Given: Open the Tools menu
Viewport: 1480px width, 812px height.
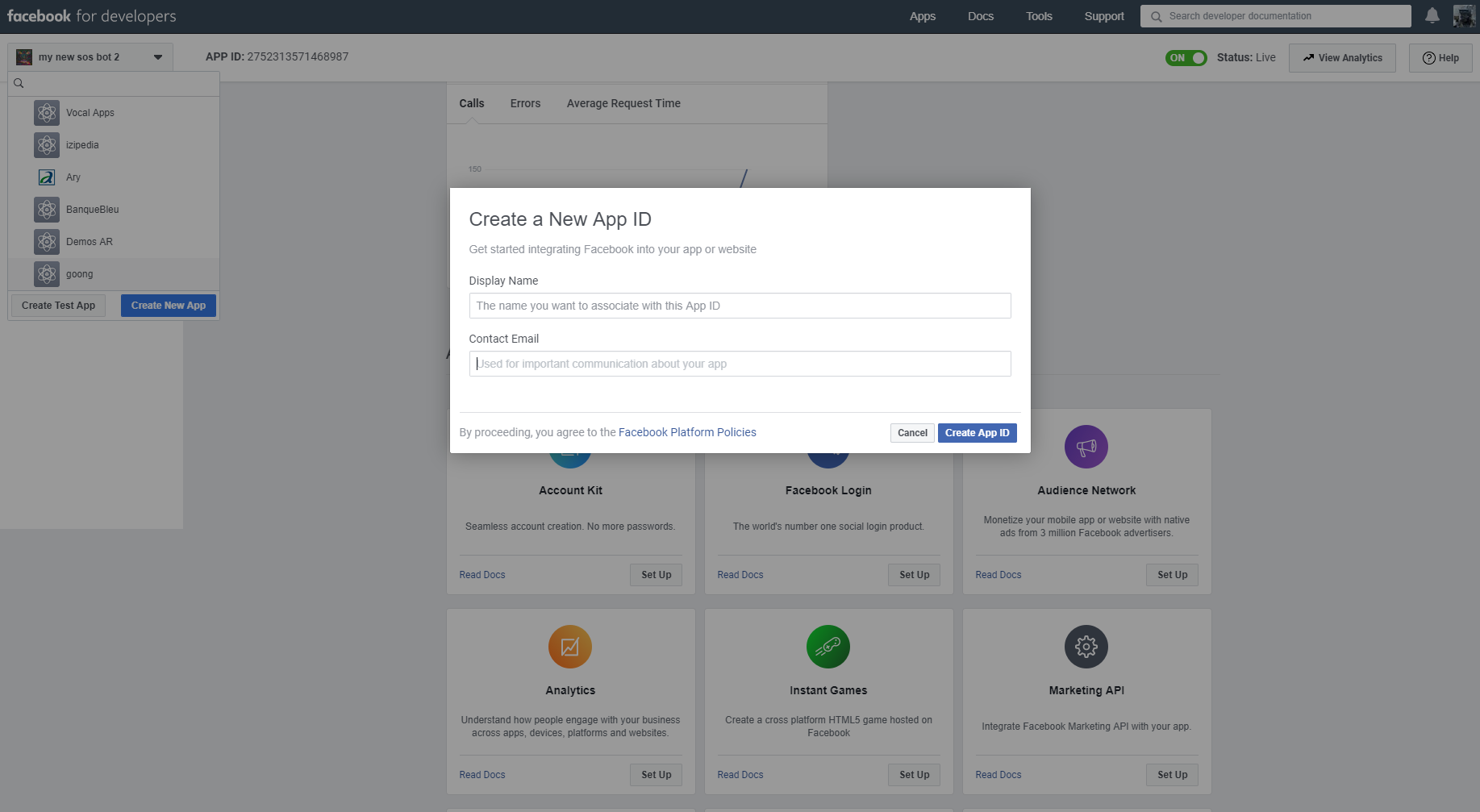Looking at the screenshot, I should pyautogui.click(x=1039, y=16).
